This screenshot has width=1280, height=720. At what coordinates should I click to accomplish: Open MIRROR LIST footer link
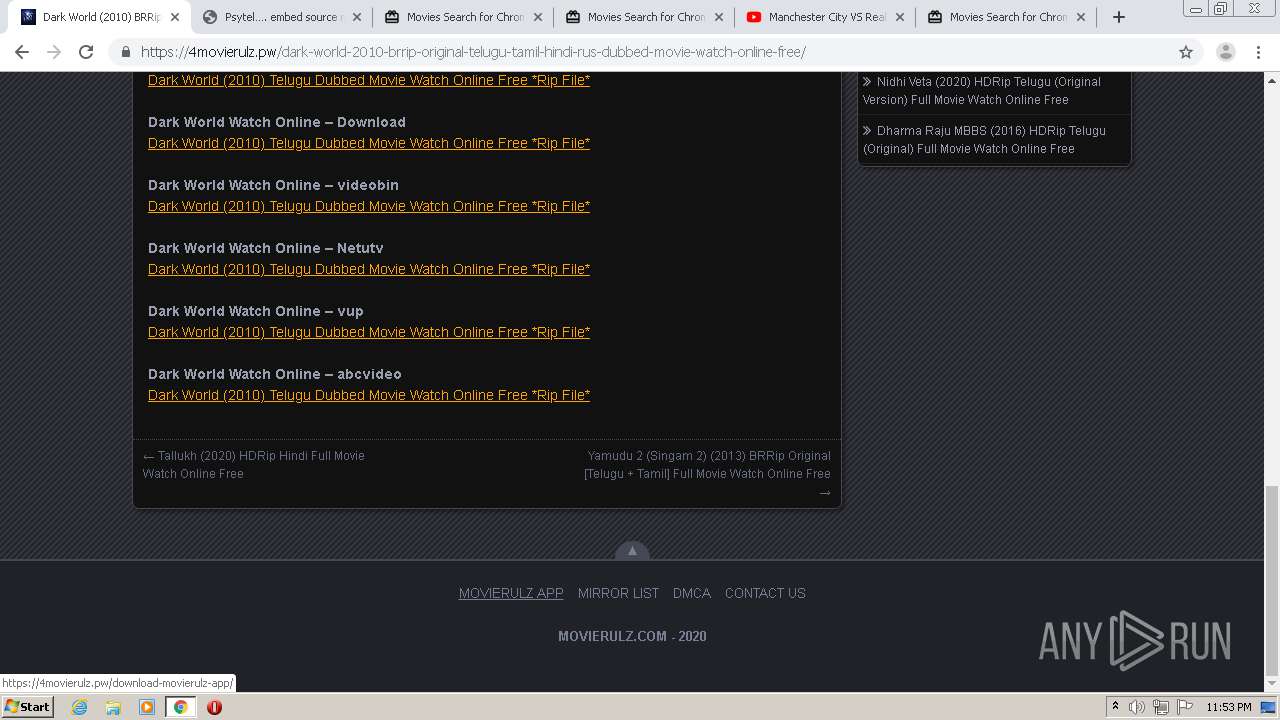[618, 593]
